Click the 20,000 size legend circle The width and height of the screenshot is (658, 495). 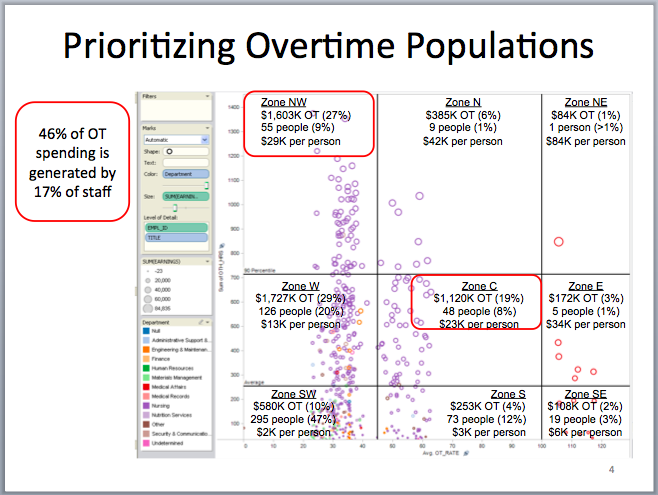148,281
